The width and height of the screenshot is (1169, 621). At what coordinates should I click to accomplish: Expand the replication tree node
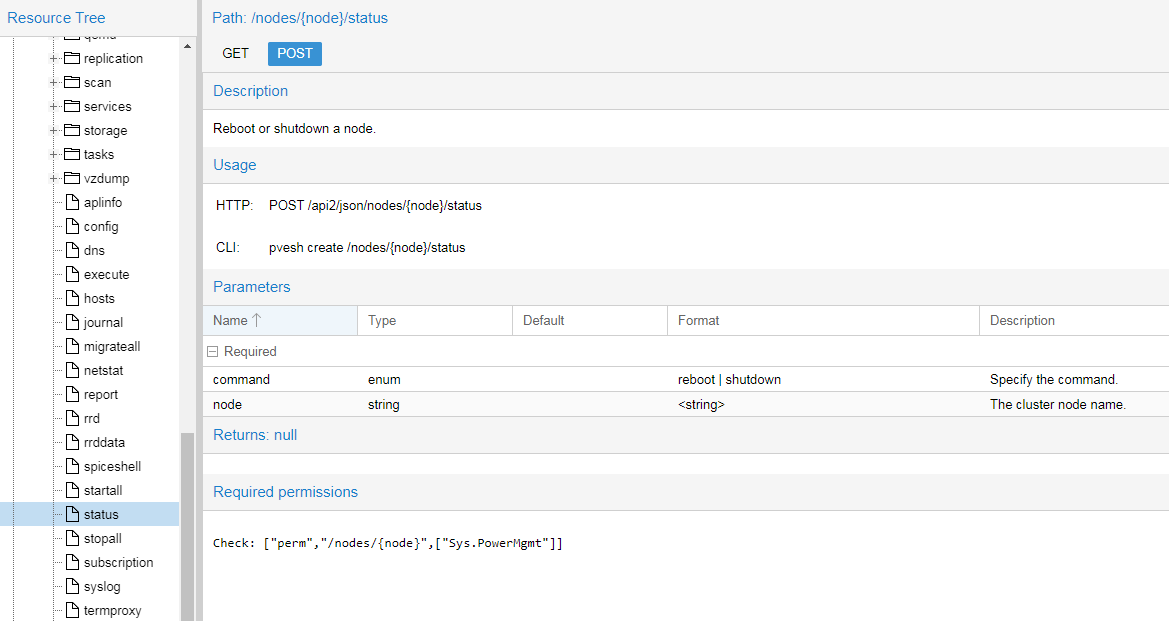[x=54, y=58]
